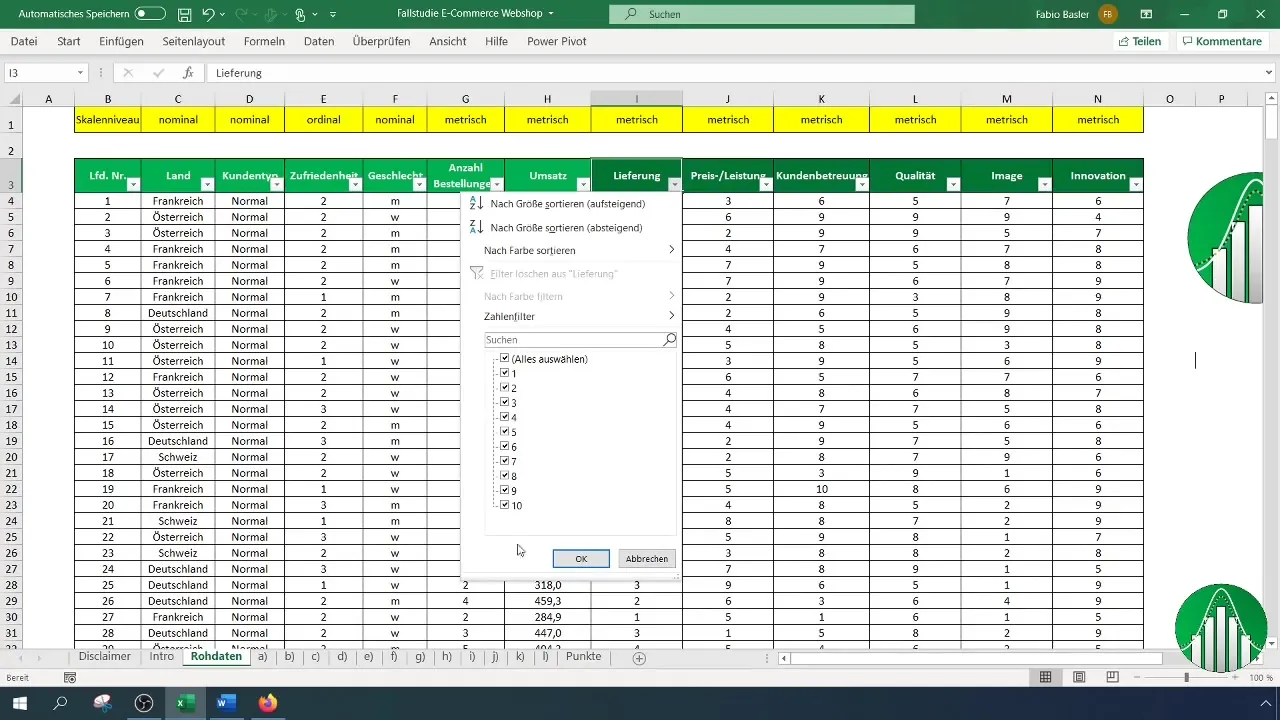The width and height of the screenshot is (1280, 720).
Task: Open Windows taskbar search
Action: pyautogui.click(x=61, y=703)
